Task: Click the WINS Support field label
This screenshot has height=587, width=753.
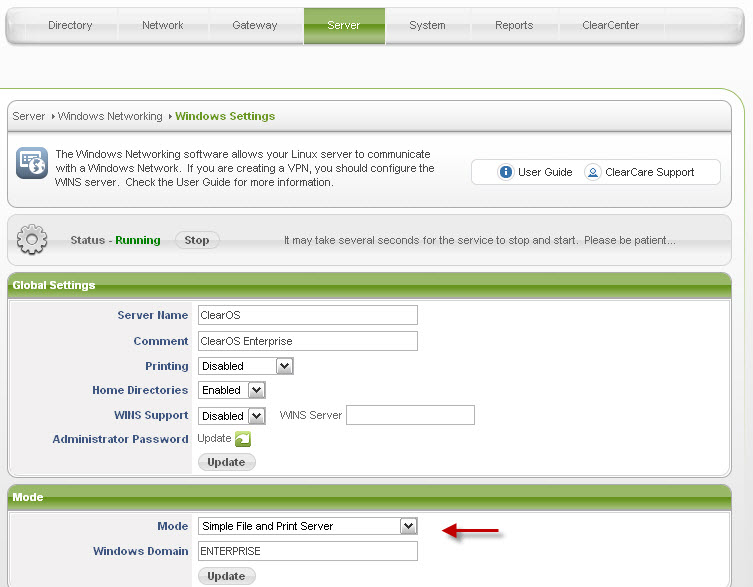Action: [151, 415]
